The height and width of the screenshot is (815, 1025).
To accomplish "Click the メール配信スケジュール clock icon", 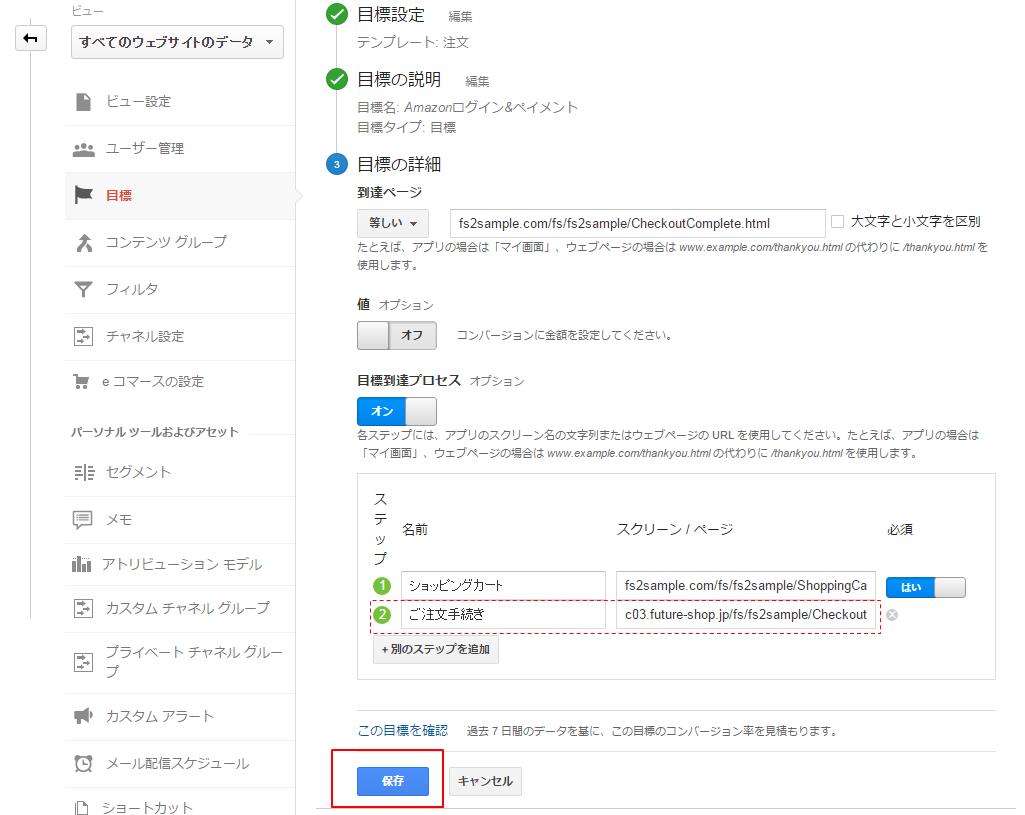I will point(83,763).
